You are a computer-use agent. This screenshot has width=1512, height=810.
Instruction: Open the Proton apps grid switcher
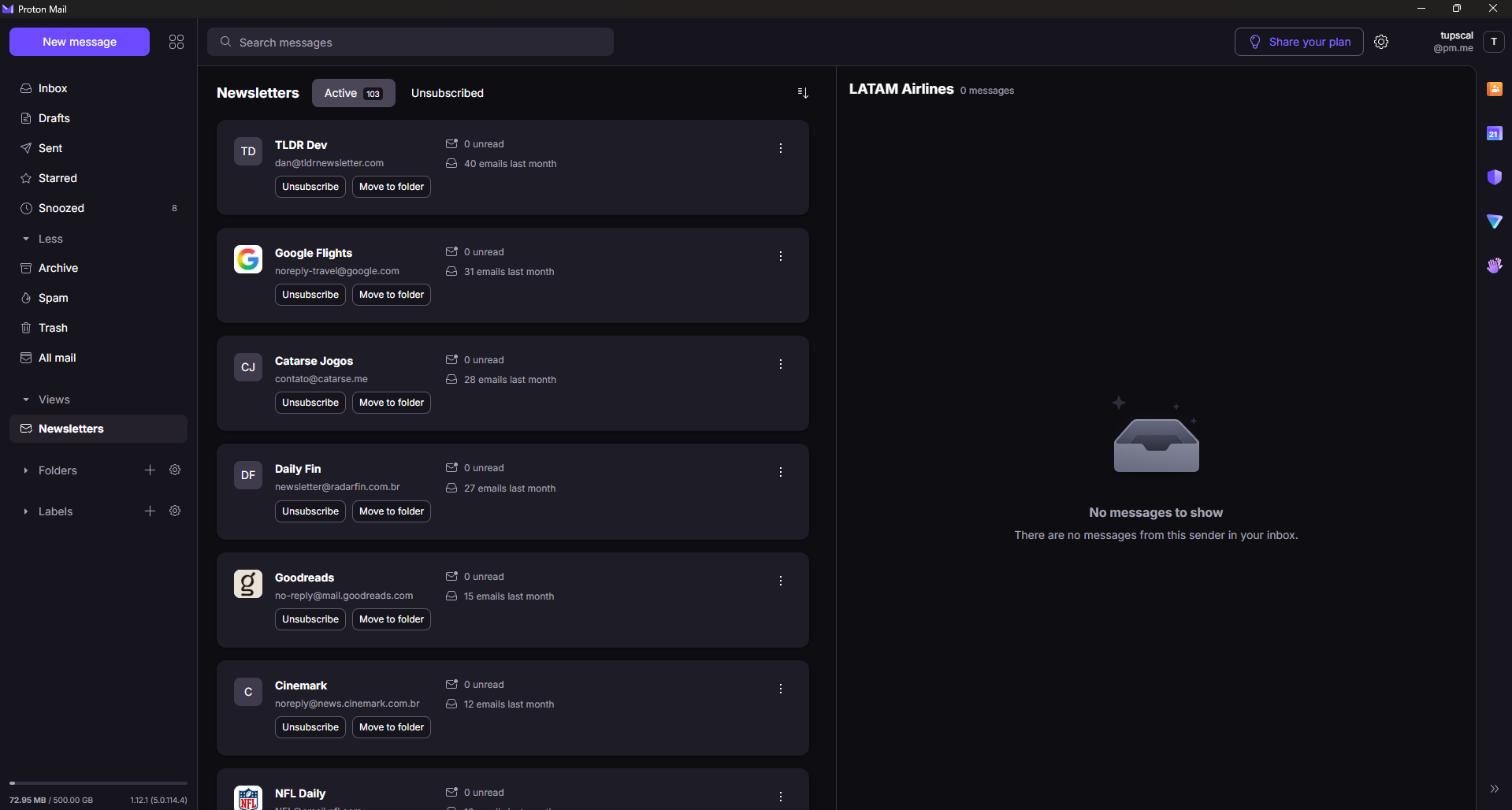point(176,42)
